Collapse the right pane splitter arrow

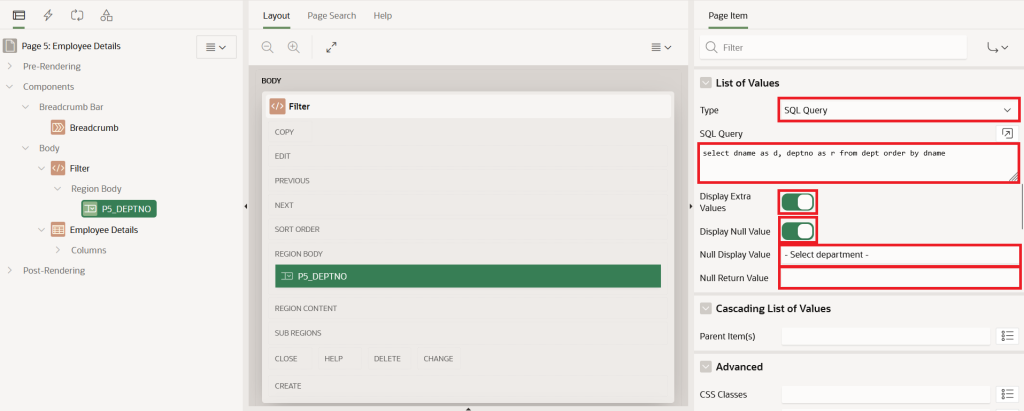(x=690, y=206)
